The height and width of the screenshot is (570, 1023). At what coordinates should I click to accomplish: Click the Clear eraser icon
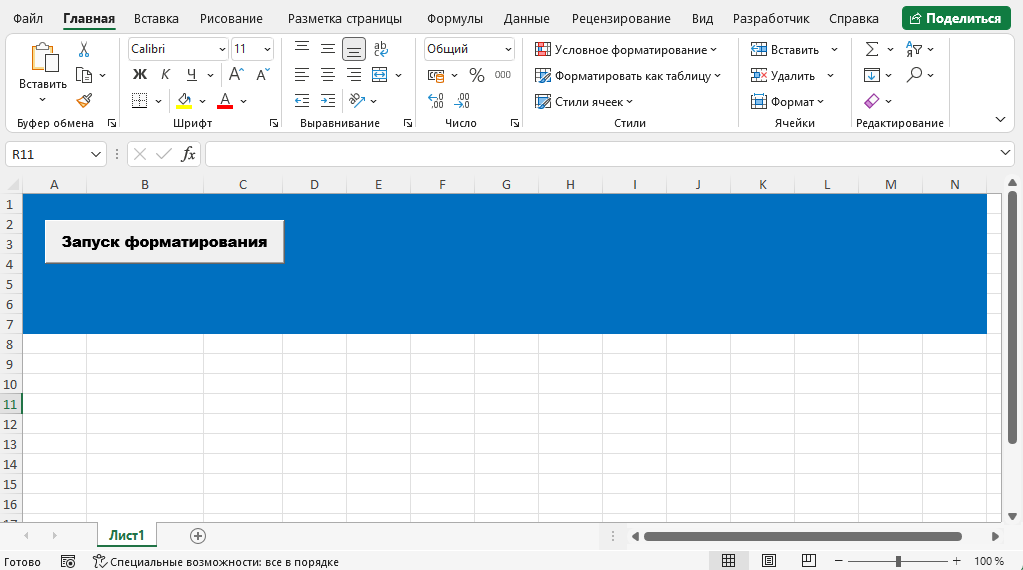(872, 100)
